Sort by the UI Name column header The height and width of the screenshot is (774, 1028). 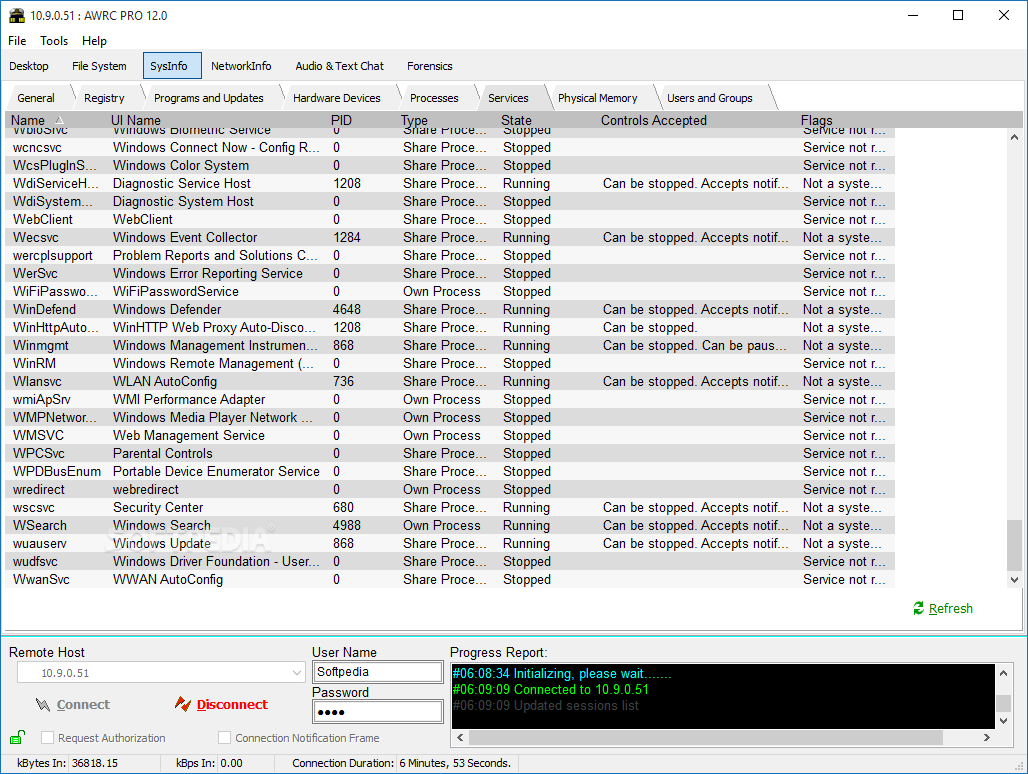pos(216,120)
